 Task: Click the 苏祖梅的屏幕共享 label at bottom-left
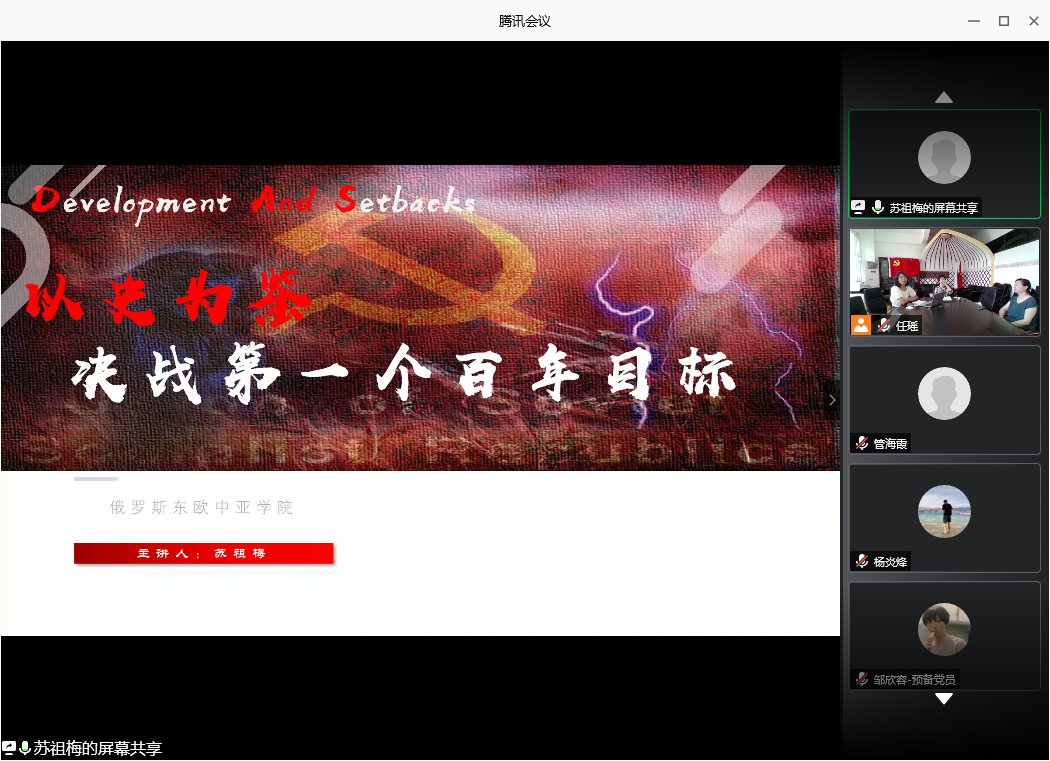pos(98,748)
